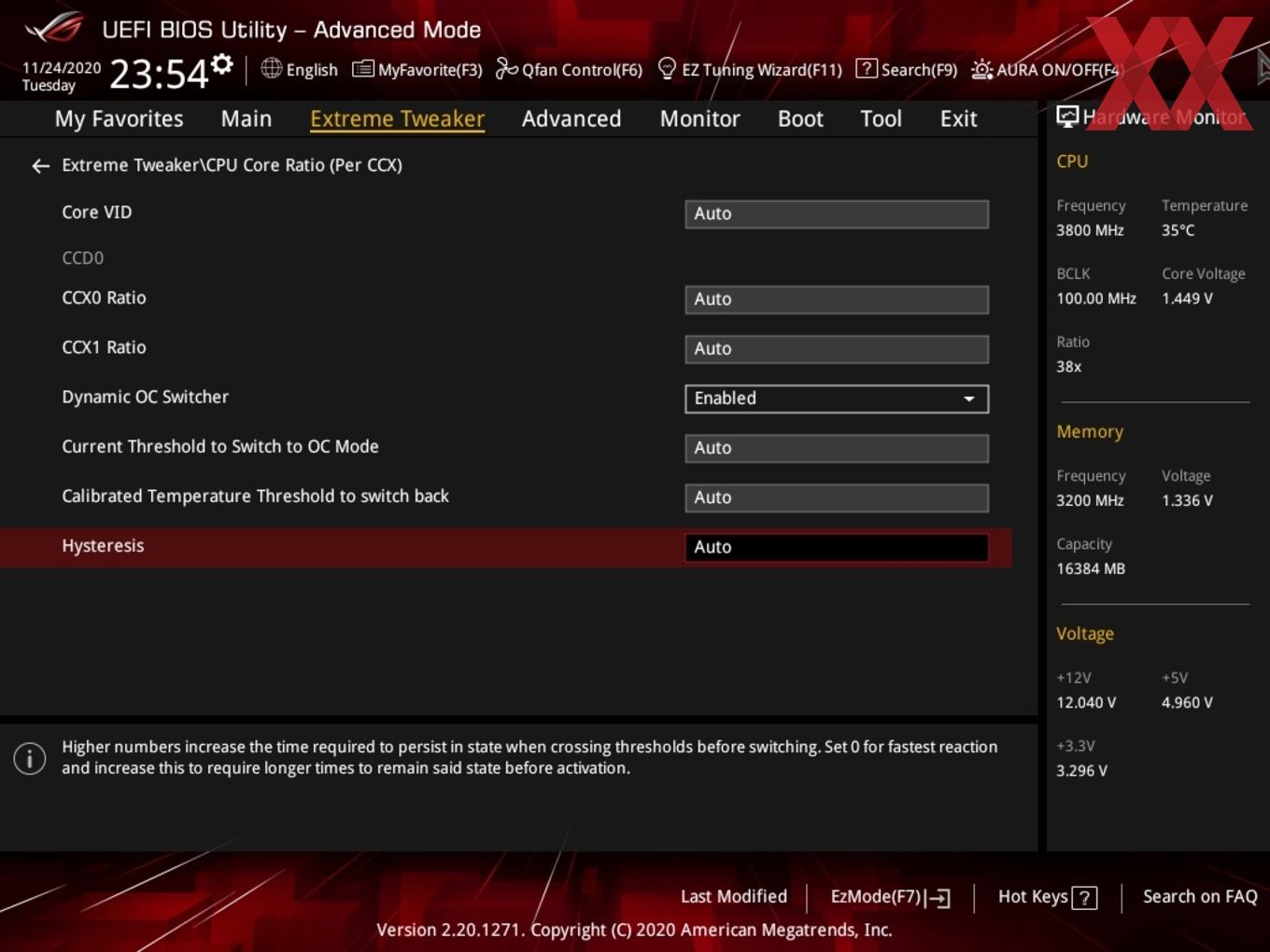Click the AURA ON/OFF light icon
The image size is (1270, 952).
[x=981, y=69]
